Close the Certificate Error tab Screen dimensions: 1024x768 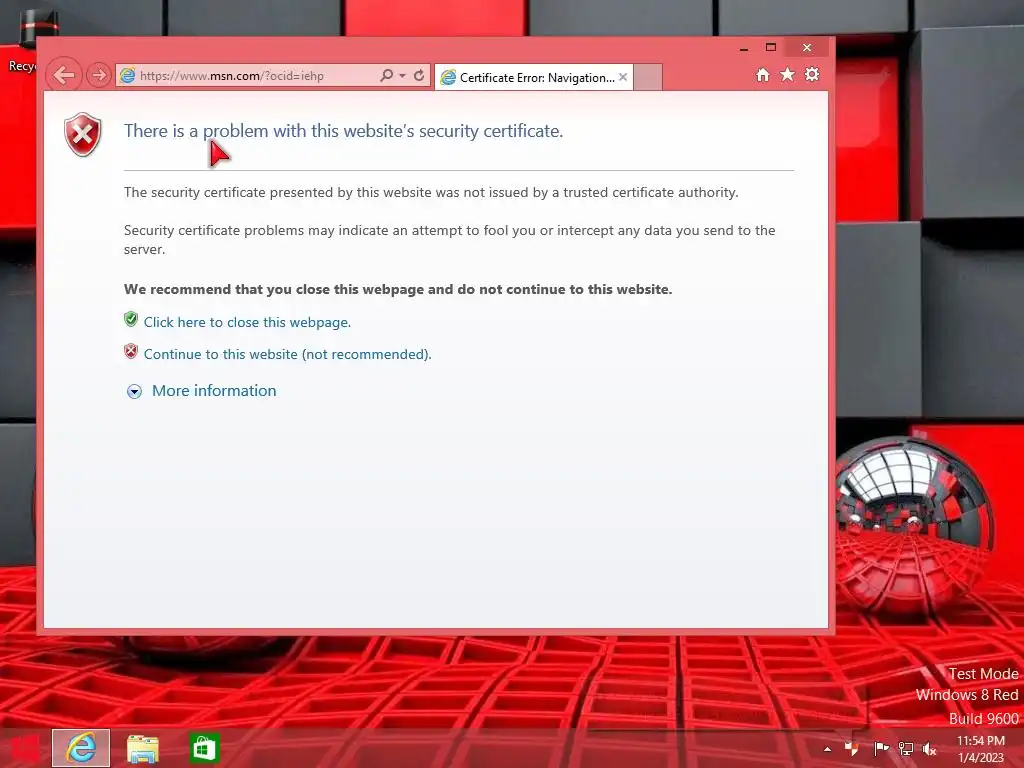[623, 77]
